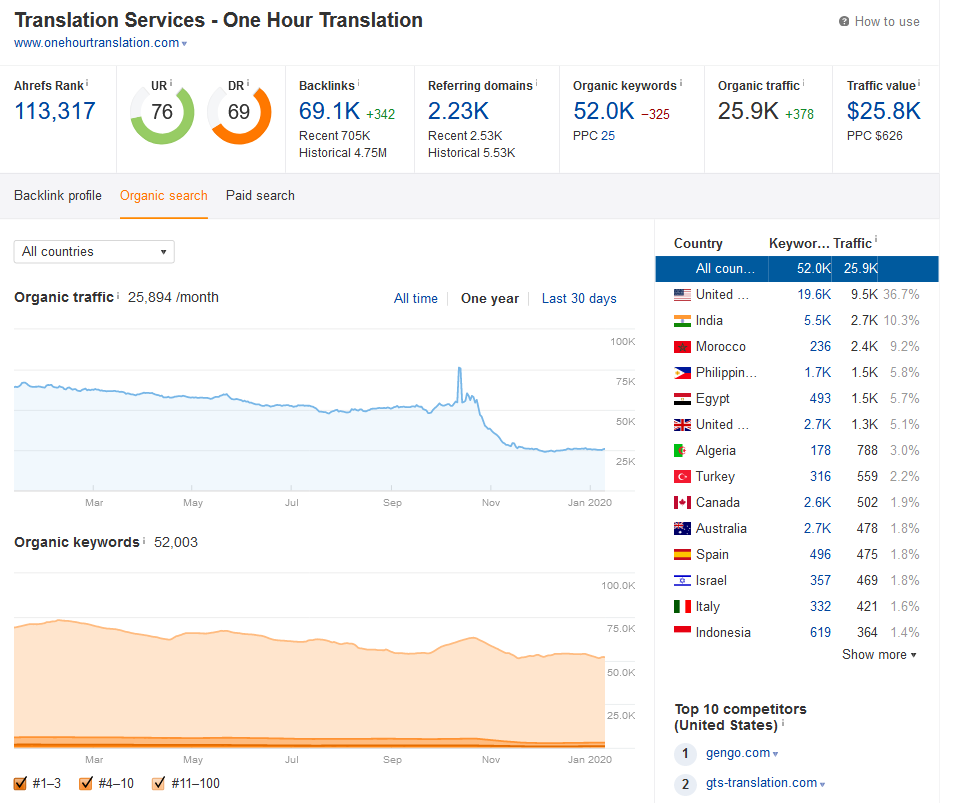Switch to the Paid search tab
Viewport: 958px width, 803px height.
coord(260,196)
